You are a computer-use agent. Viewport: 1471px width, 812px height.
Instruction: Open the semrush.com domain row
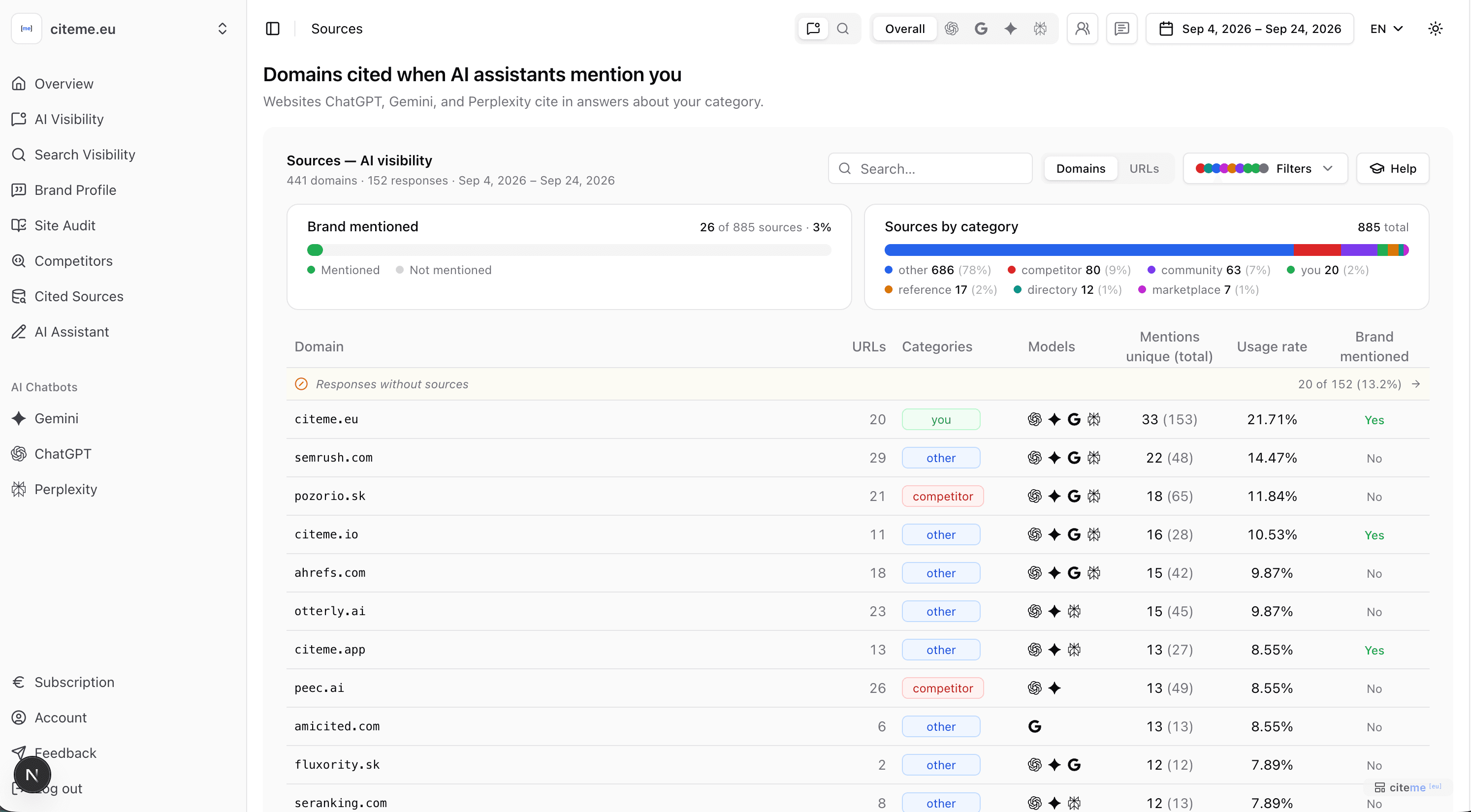pyautogui.click(x=858, y=458)
